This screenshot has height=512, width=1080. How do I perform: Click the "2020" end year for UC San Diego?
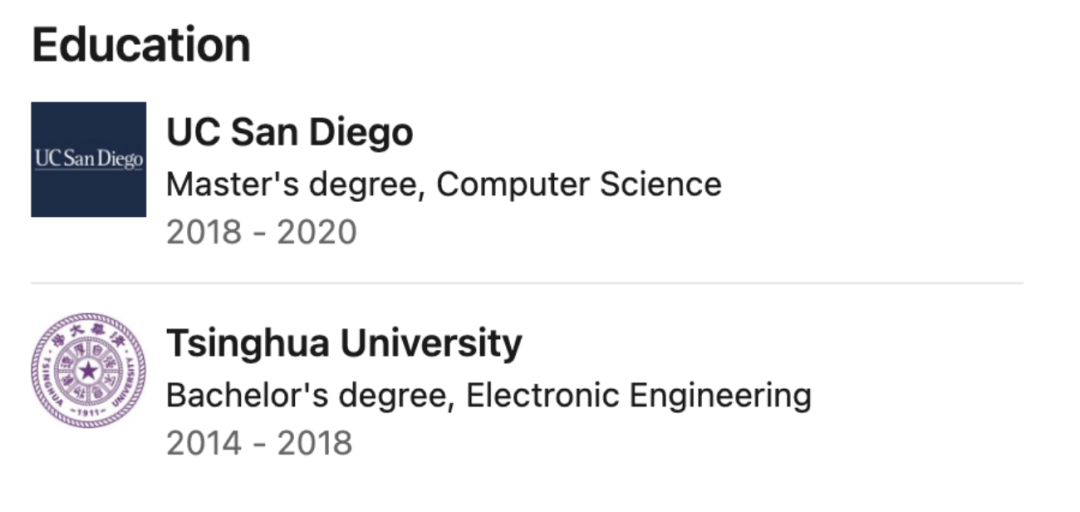point(316,232)
